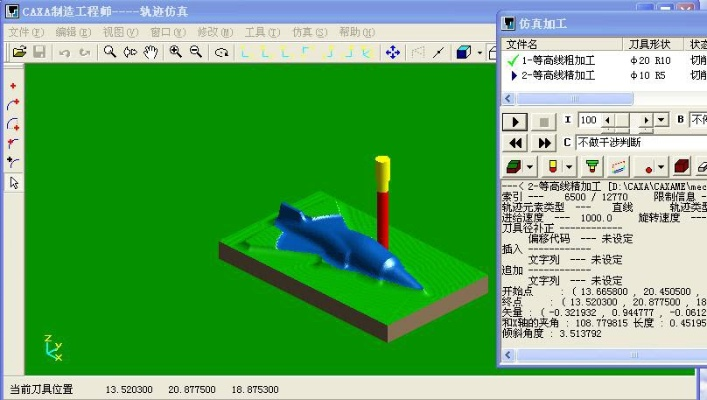
Task: Open the 不做干涉判断 interference combo box
Action: pos(641,143)
